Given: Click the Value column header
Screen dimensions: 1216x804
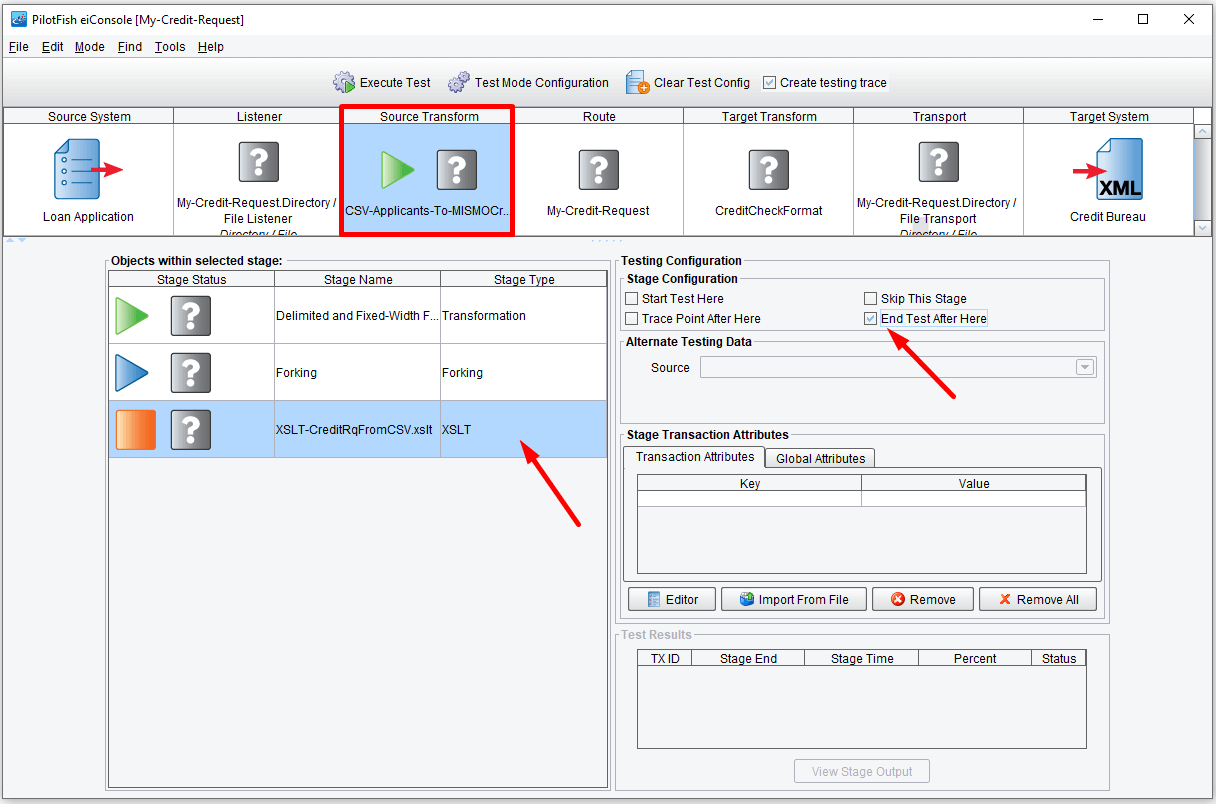Looking at the screenshot, I should point(974,484).
